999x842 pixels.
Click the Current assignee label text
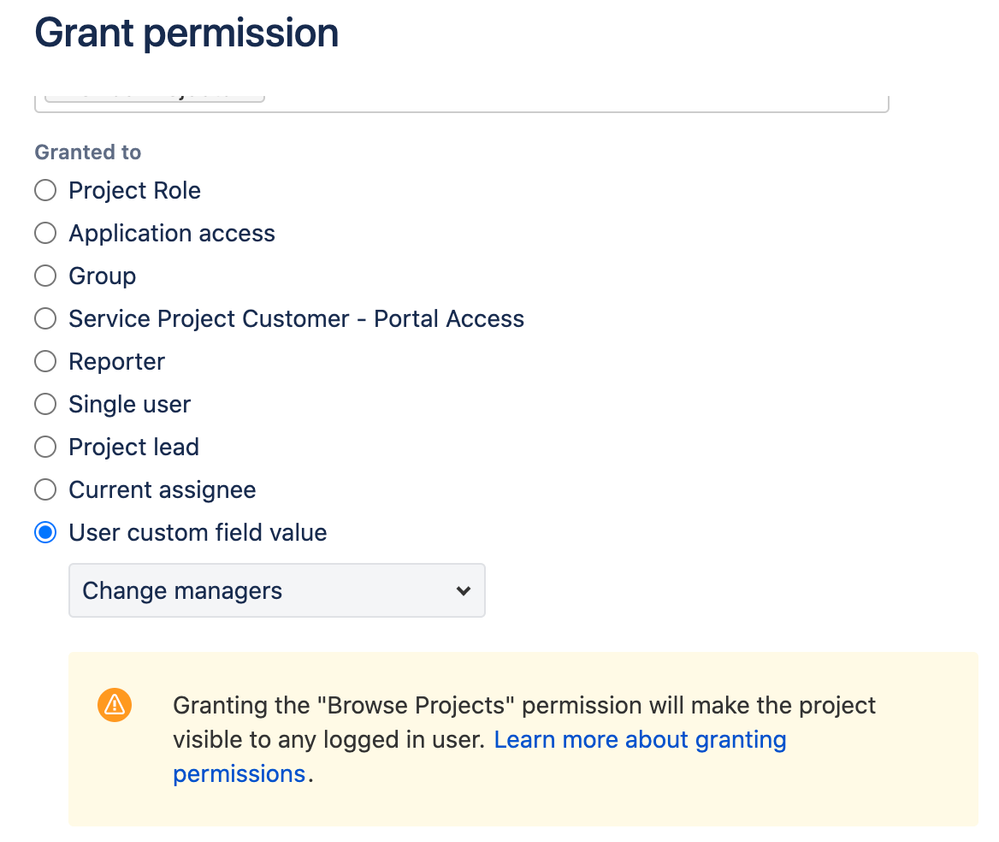162,490
